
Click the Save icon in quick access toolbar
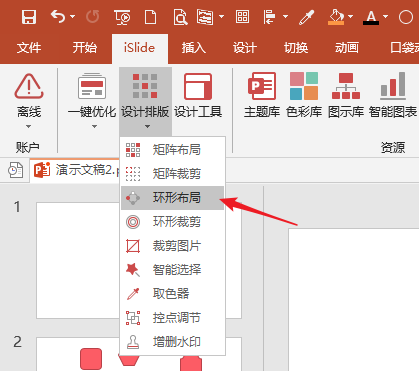tap(29, 16)
